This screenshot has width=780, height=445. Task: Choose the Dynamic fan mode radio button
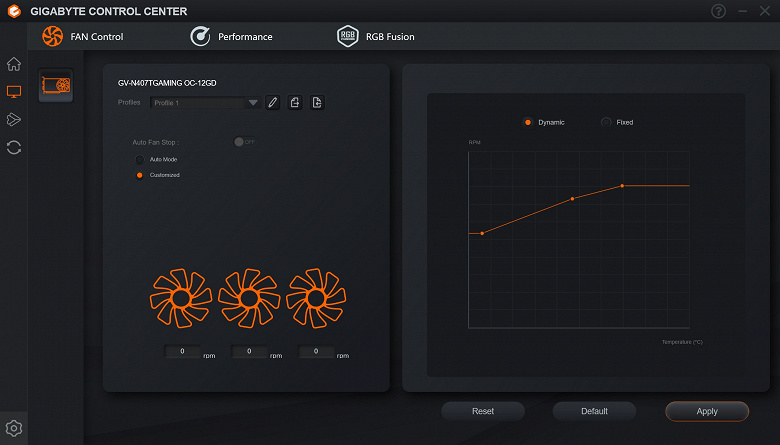point(528,122)
